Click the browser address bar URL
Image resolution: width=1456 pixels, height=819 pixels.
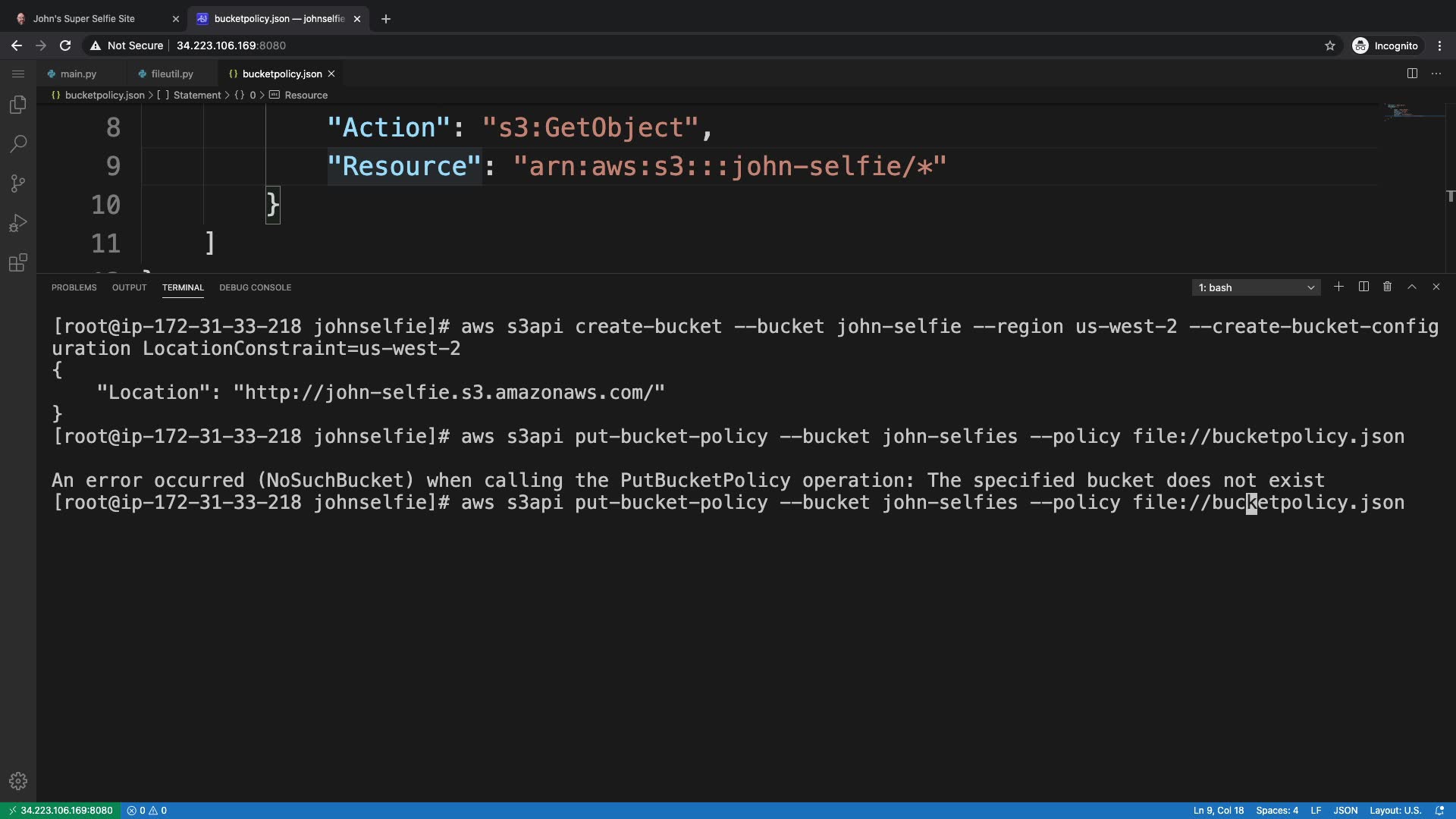pos(231,45)
